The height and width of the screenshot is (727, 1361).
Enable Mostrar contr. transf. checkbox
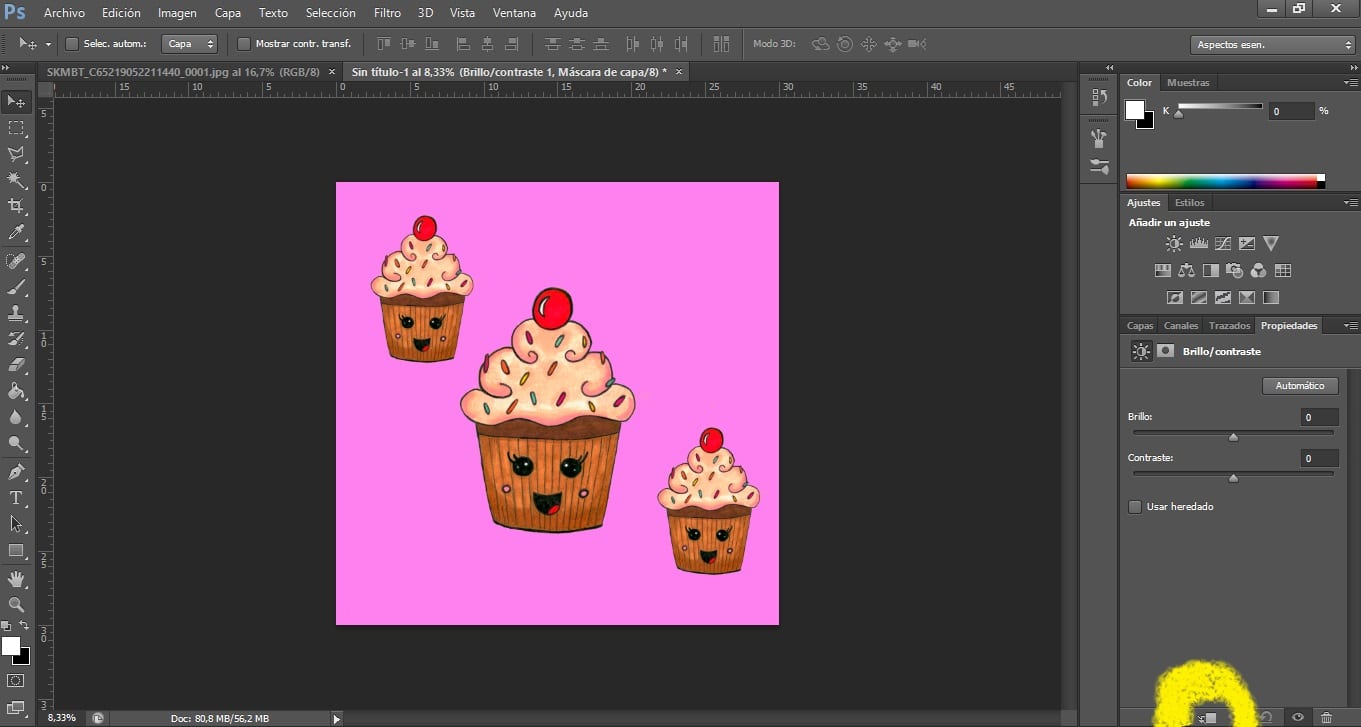click(243, 44)
